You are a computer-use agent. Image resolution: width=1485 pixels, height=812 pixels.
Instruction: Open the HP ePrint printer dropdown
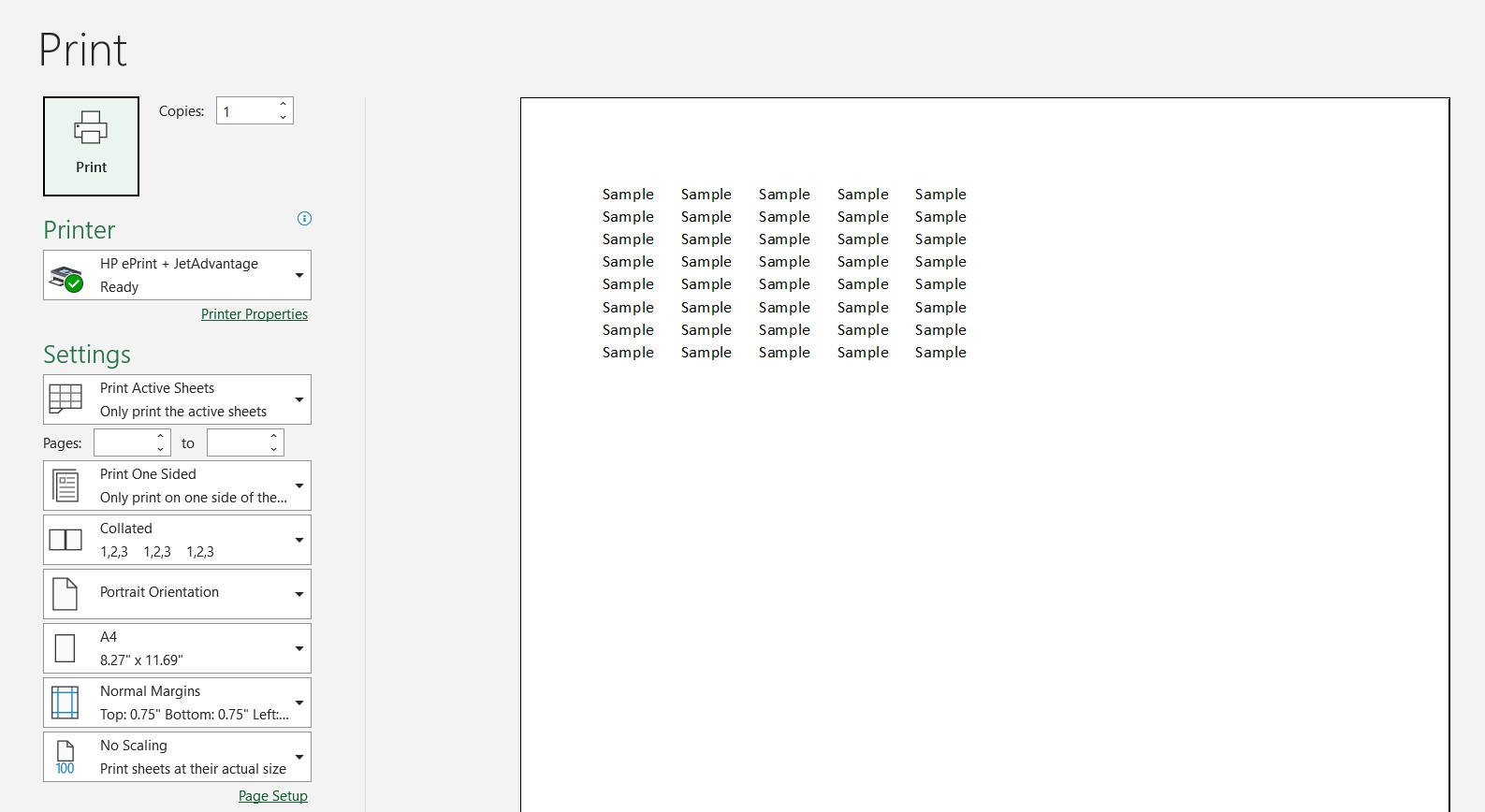[x=299, y=275]
